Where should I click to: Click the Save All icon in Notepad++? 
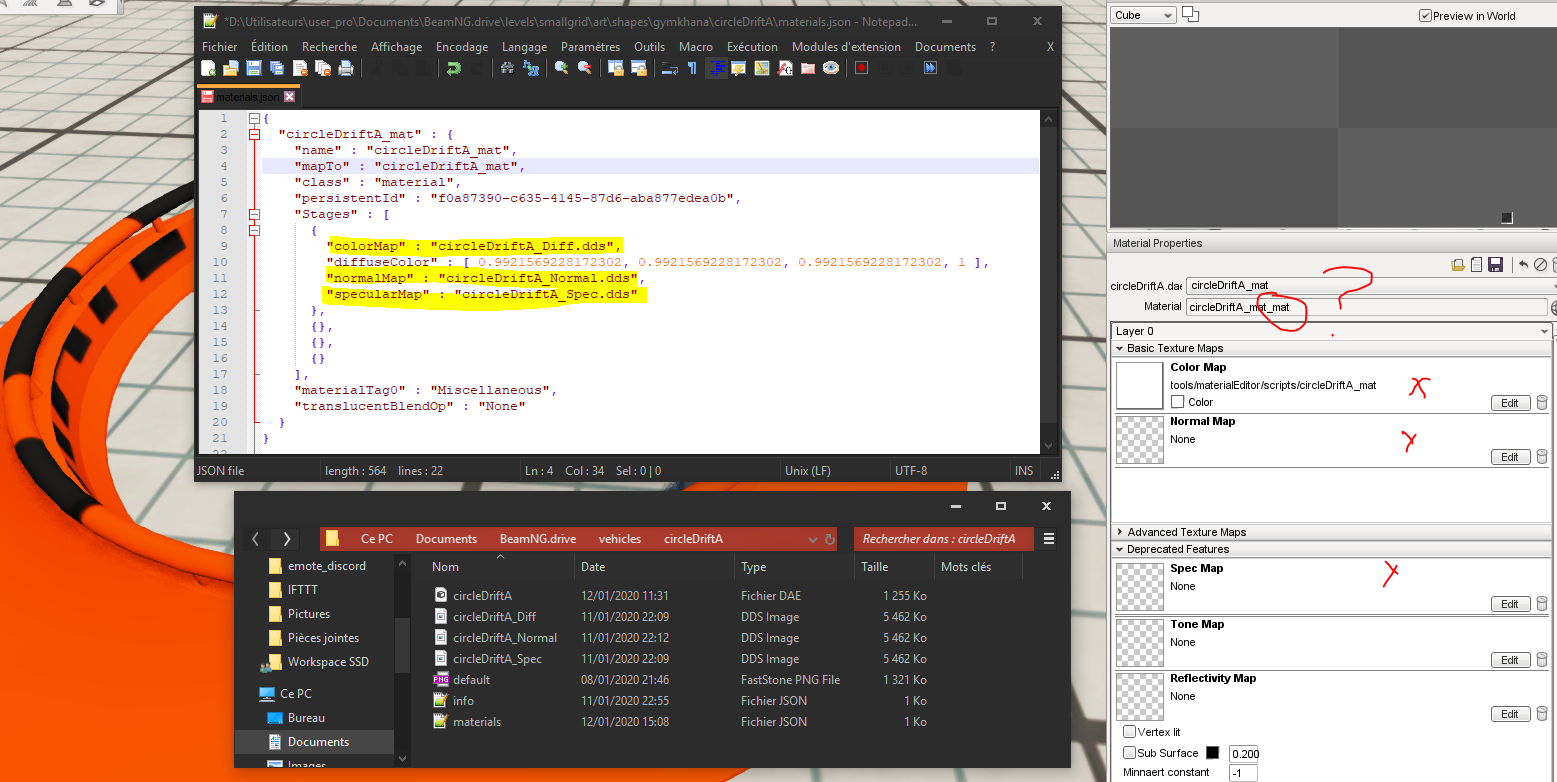tap(277, 68)
